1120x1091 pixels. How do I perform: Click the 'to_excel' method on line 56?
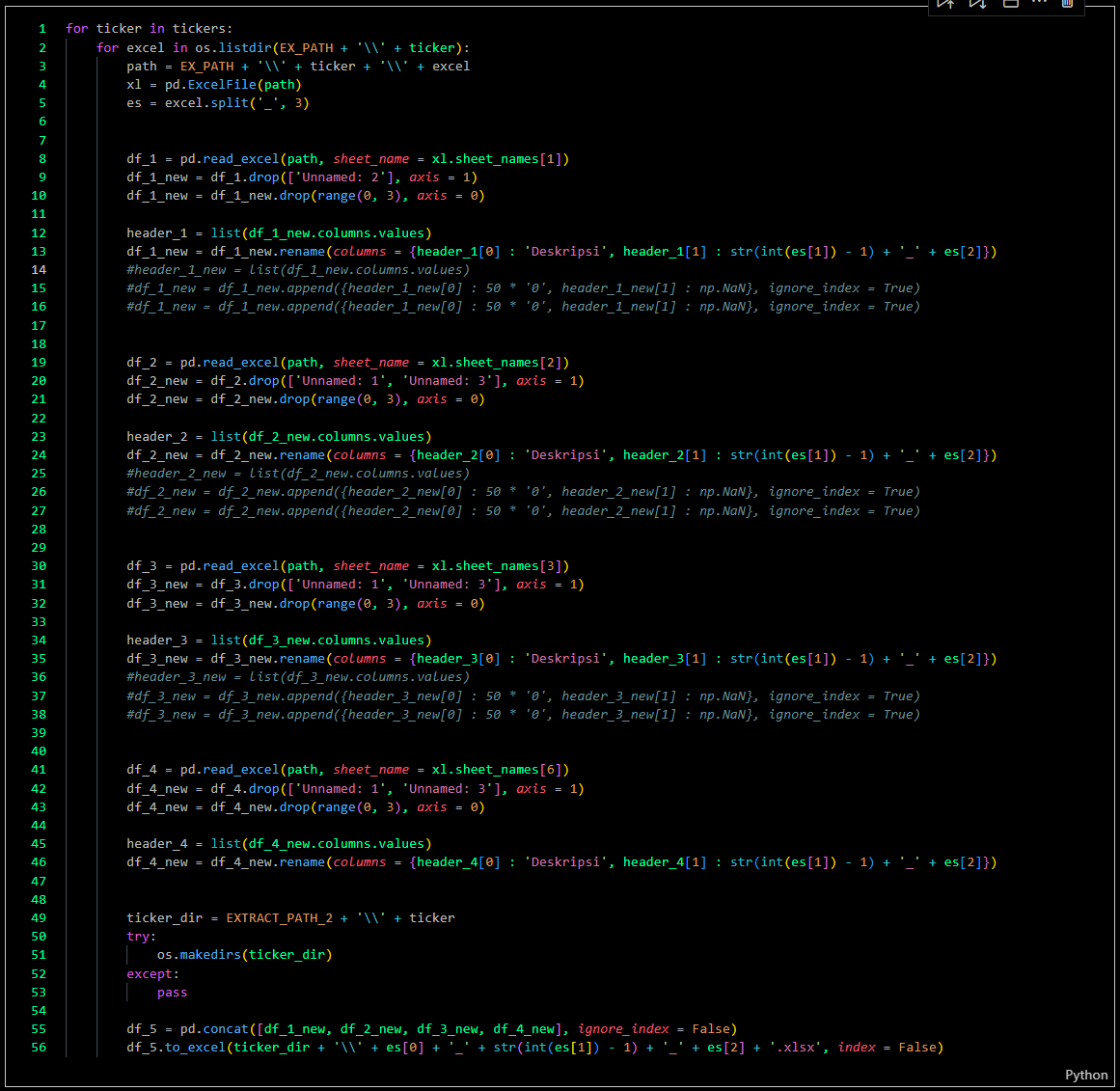tap(195, 1048)
